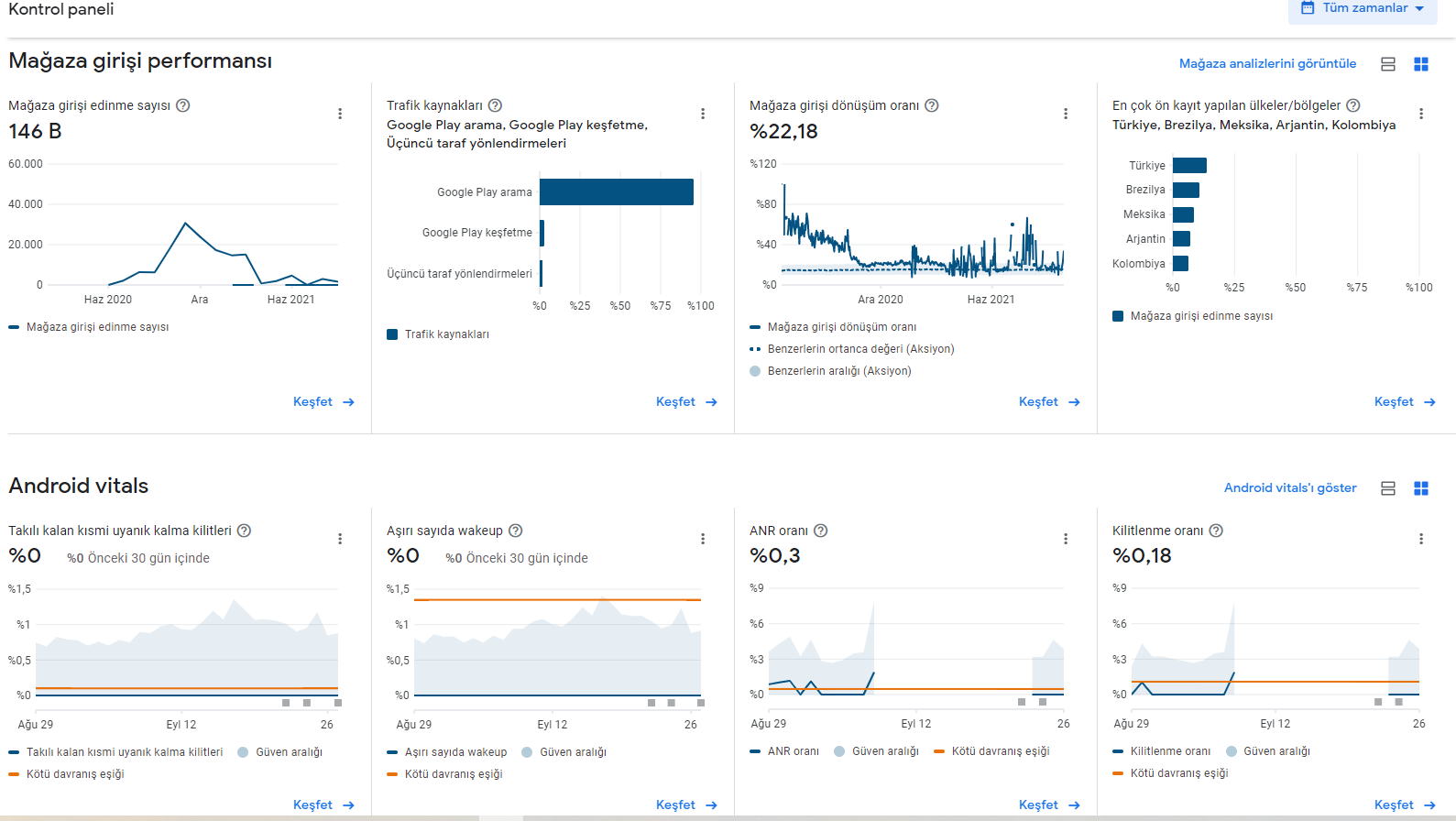Click help icon next to Kilitlenme oranı
Viewport: 1456px width, 821px height.
[1216, 531]
